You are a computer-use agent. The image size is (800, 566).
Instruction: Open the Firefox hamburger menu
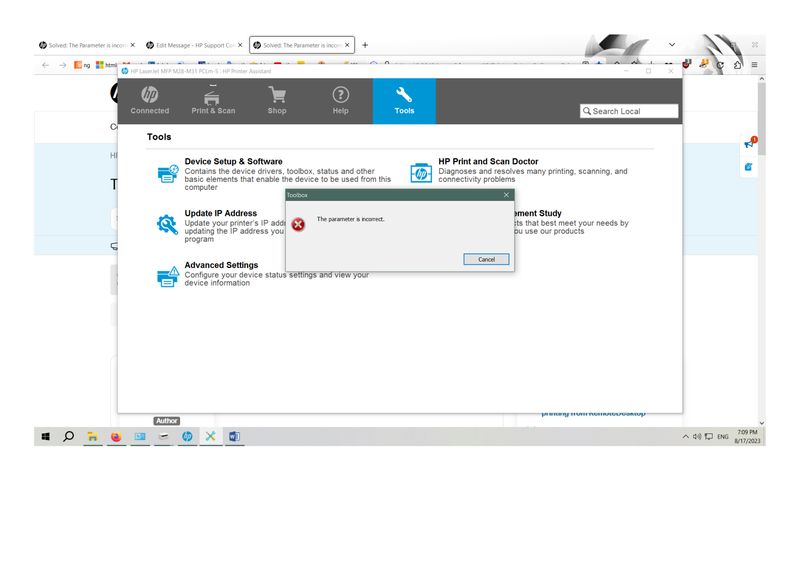[754, 65]
